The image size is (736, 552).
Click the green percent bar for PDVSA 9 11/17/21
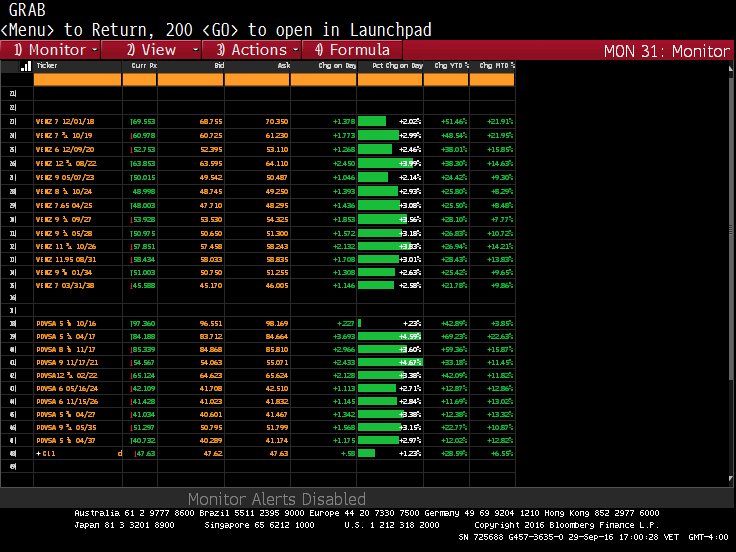pyautogui.click(x=382, y=361)
